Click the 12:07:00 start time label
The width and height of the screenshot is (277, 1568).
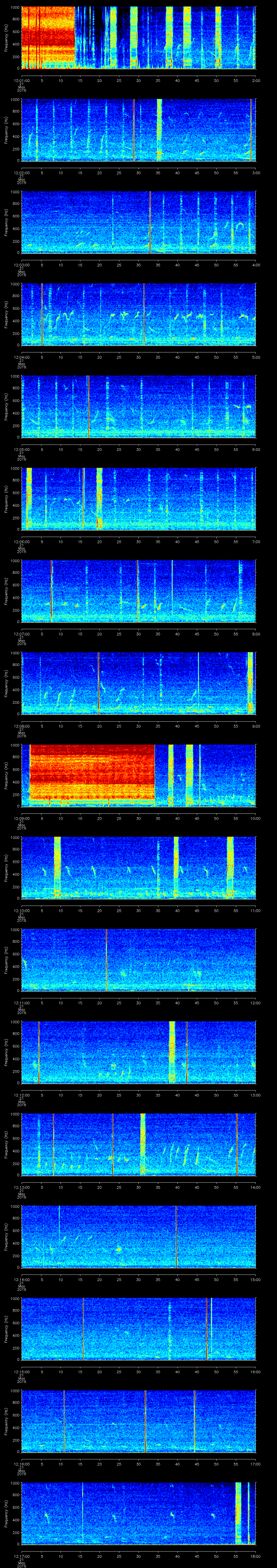tap(21, 634)
